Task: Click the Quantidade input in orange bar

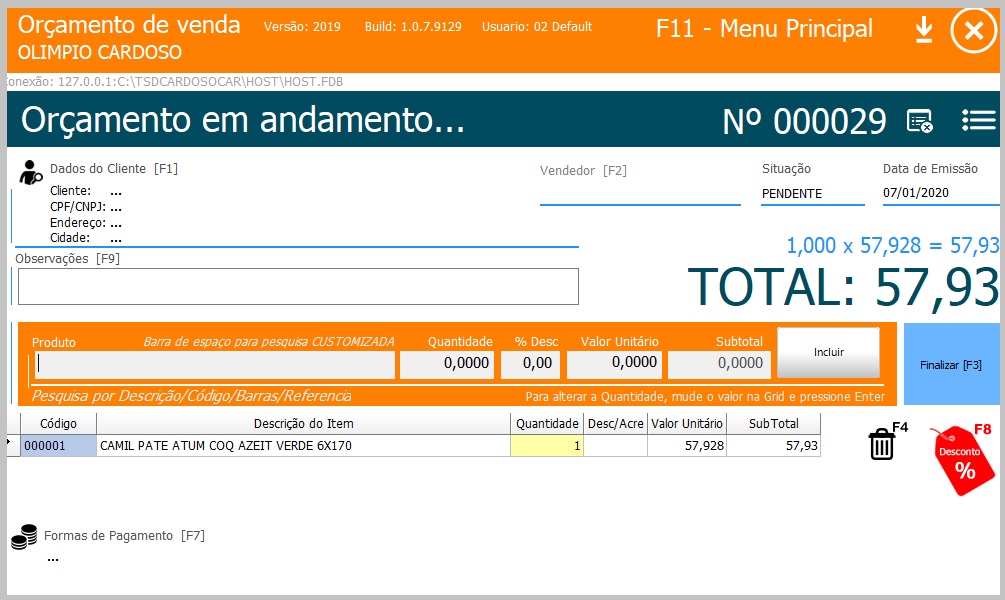Action: [447, 363]
